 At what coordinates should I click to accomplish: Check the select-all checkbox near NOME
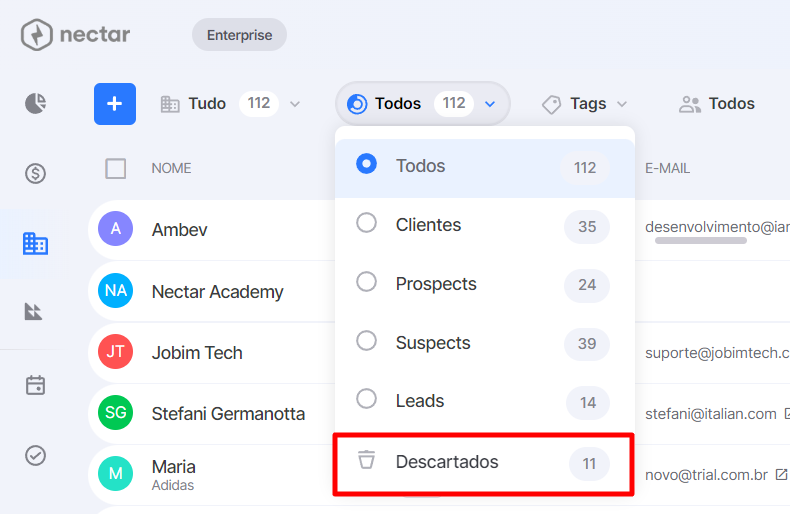tap(115, 168)
